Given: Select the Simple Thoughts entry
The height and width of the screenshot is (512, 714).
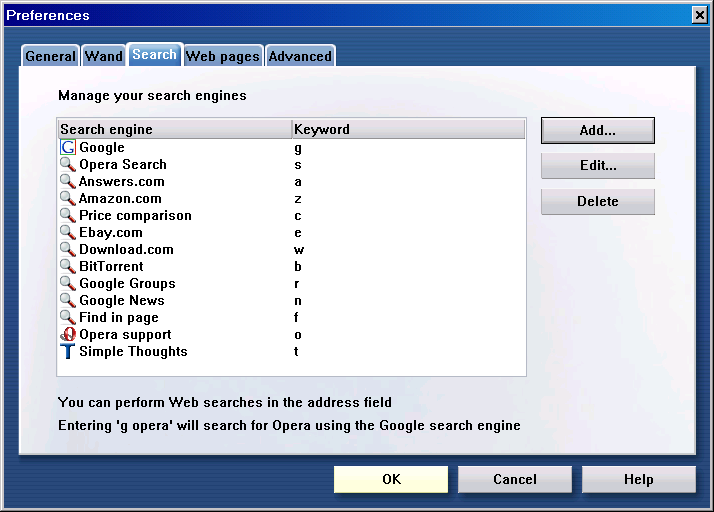Looking at the screenshot, I should (x=133, y=351).
